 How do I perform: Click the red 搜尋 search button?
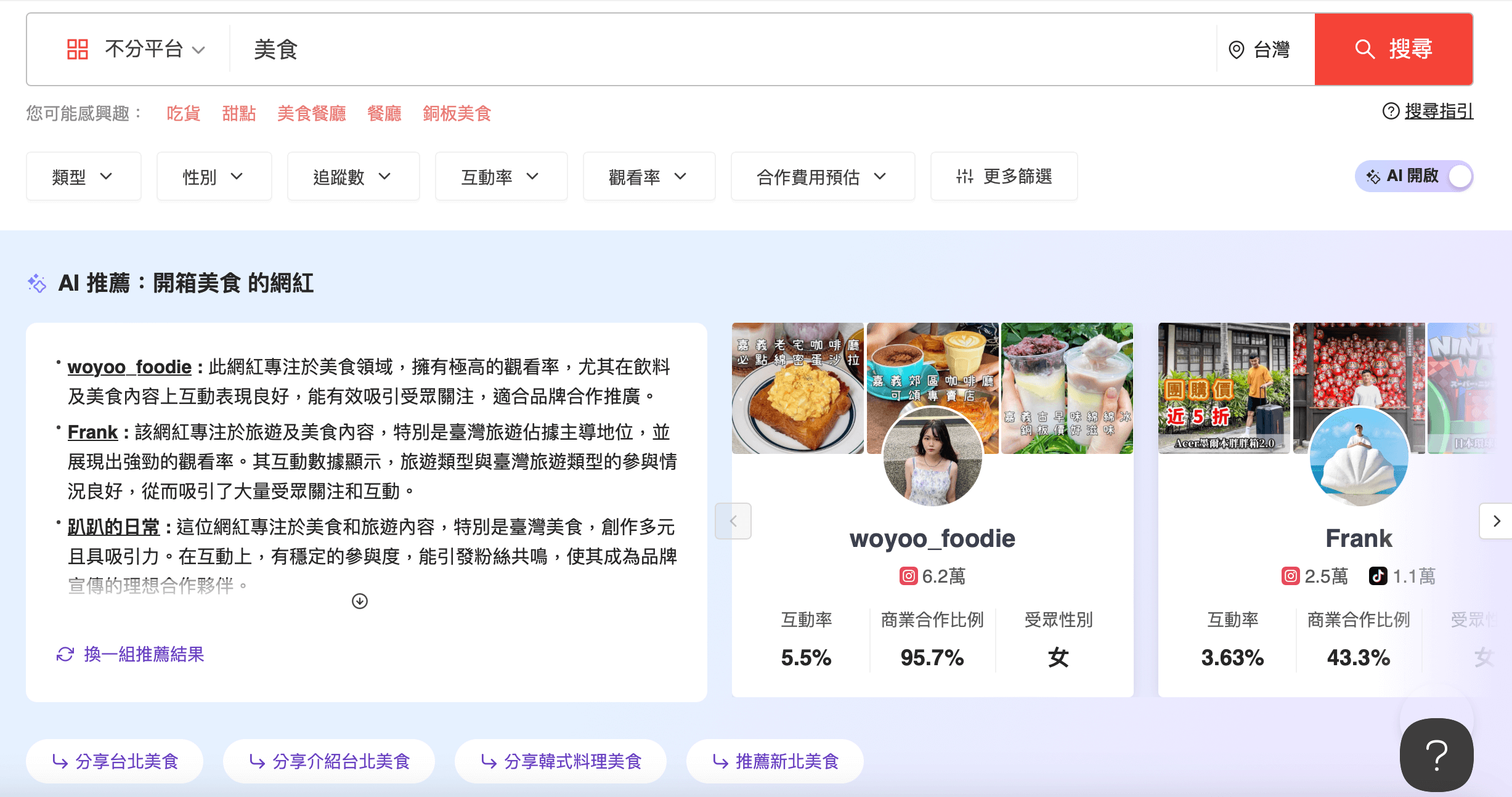[1394, 49]
